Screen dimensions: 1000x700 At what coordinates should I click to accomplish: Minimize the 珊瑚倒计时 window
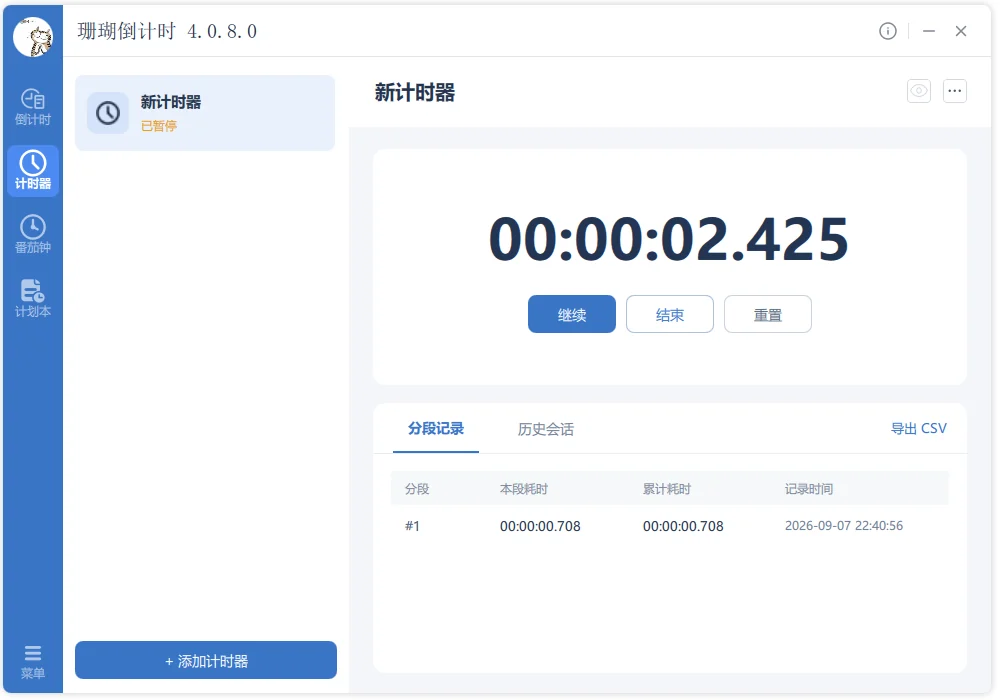pos(929,31)
